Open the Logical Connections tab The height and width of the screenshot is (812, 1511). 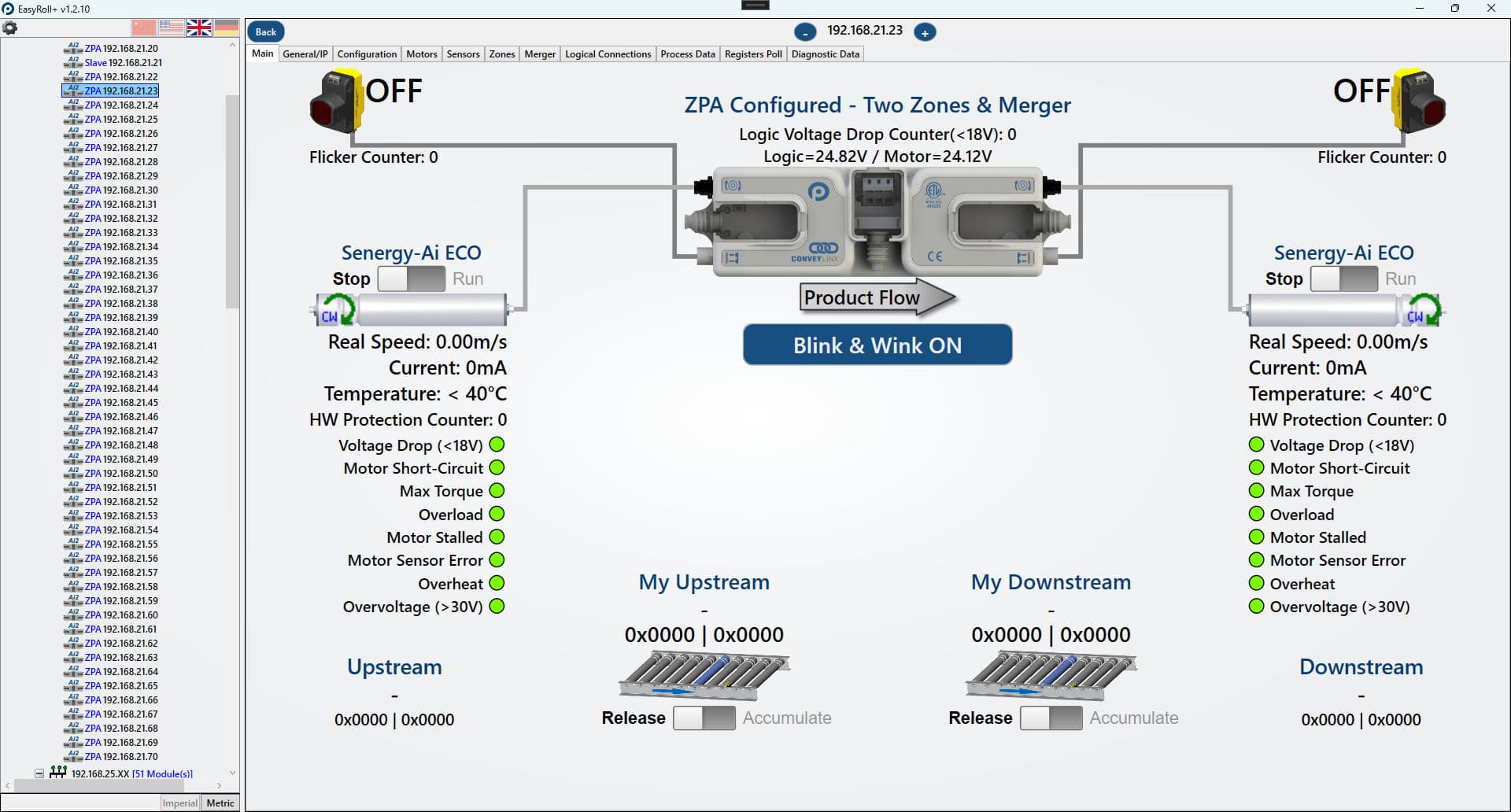(608, 54)
